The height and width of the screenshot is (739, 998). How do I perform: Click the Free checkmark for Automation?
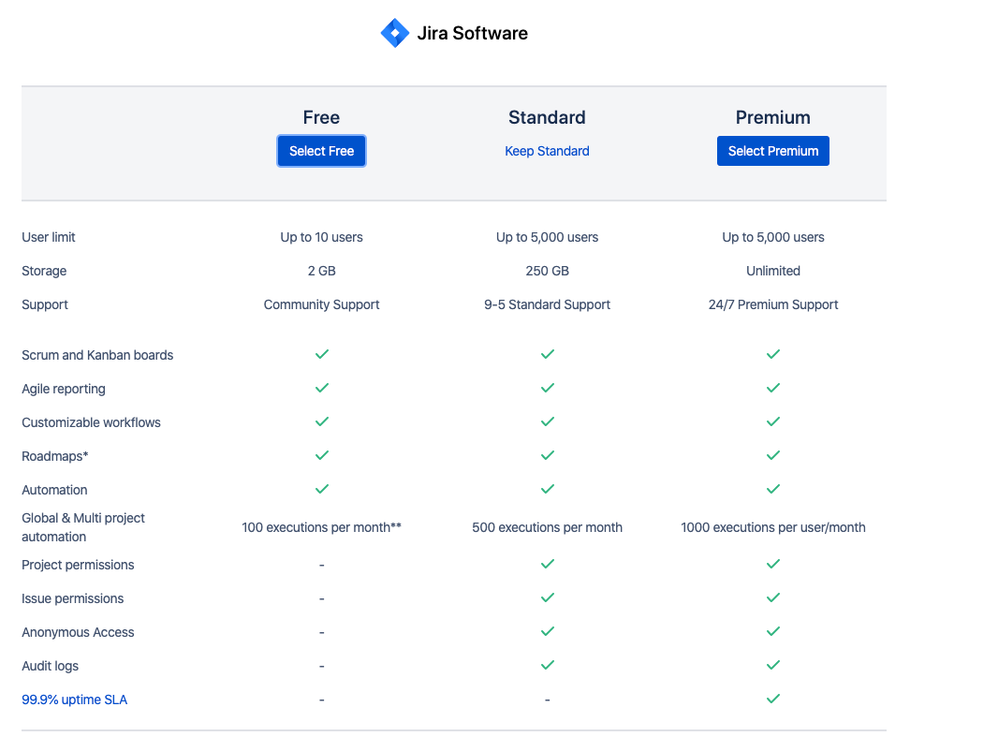pyautogui.click(x=322, y=489)
